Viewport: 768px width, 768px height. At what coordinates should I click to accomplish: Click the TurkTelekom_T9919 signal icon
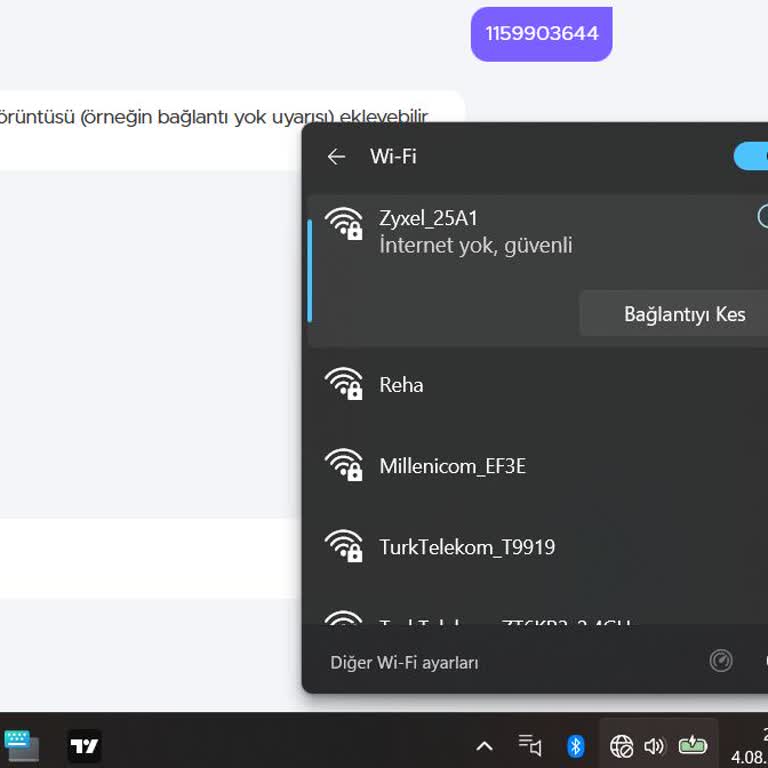pos(344,546)
